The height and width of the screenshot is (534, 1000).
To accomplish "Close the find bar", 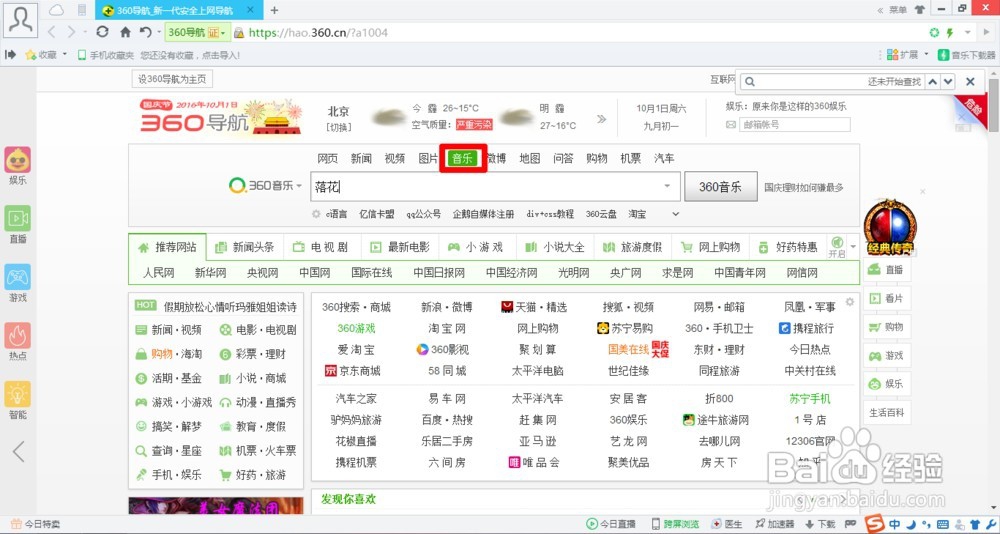I will (x=970, y=82).
